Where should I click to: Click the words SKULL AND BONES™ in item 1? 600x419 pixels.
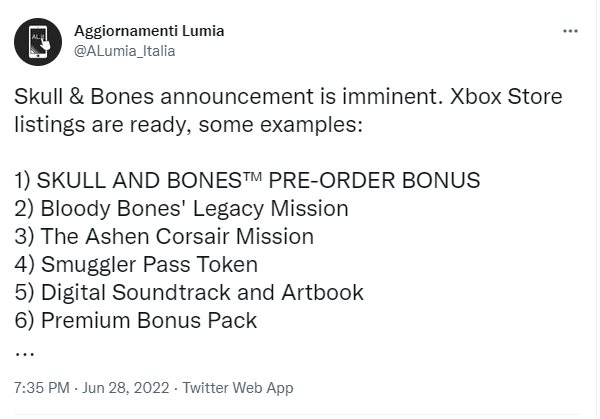[x=149, y=180]
